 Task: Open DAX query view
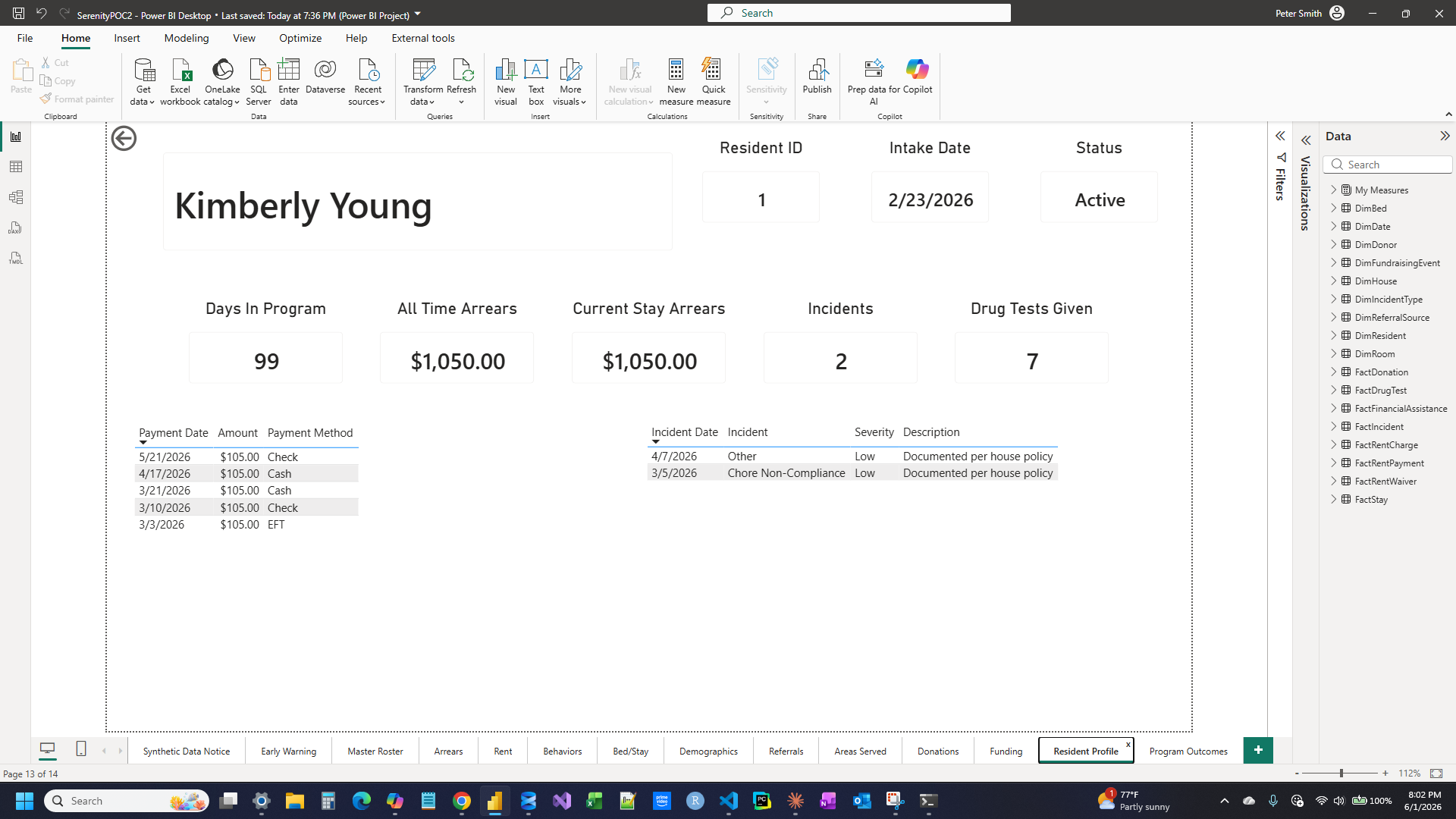pos(15,227)
